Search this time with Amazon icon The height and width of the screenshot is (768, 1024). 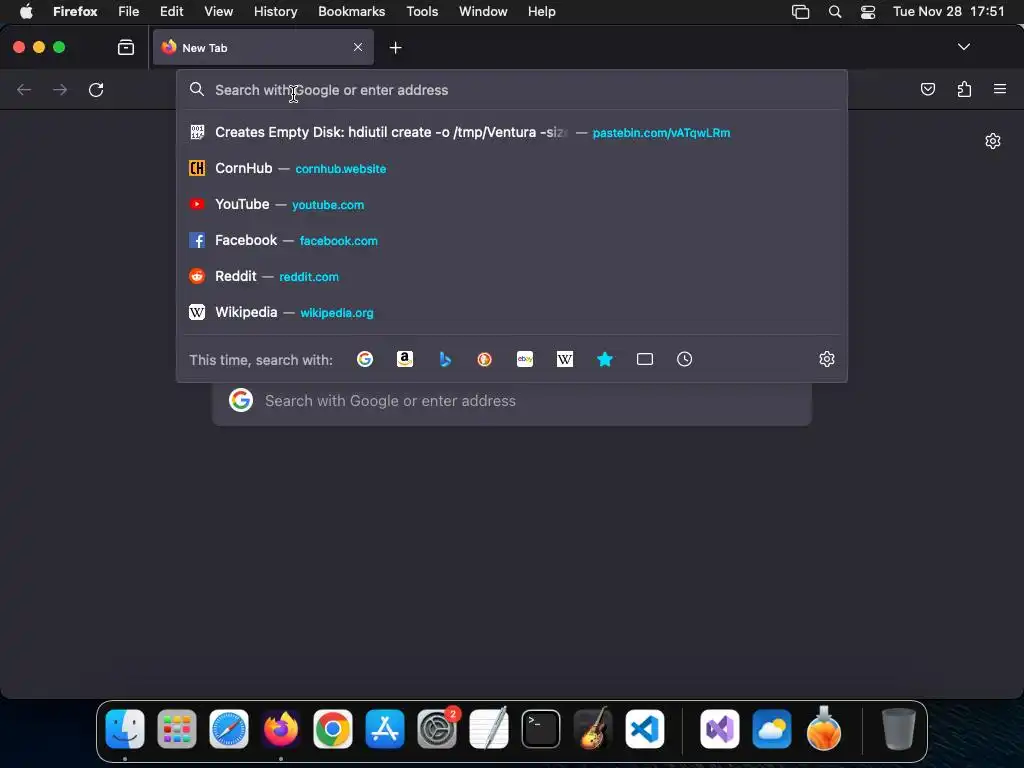coord(405,359)
